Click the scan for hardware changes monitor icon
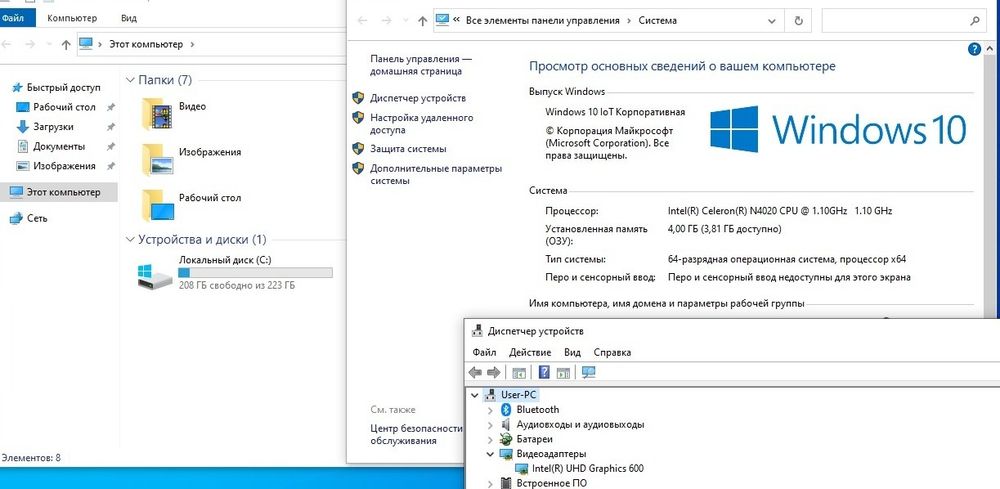 [589, 372]
